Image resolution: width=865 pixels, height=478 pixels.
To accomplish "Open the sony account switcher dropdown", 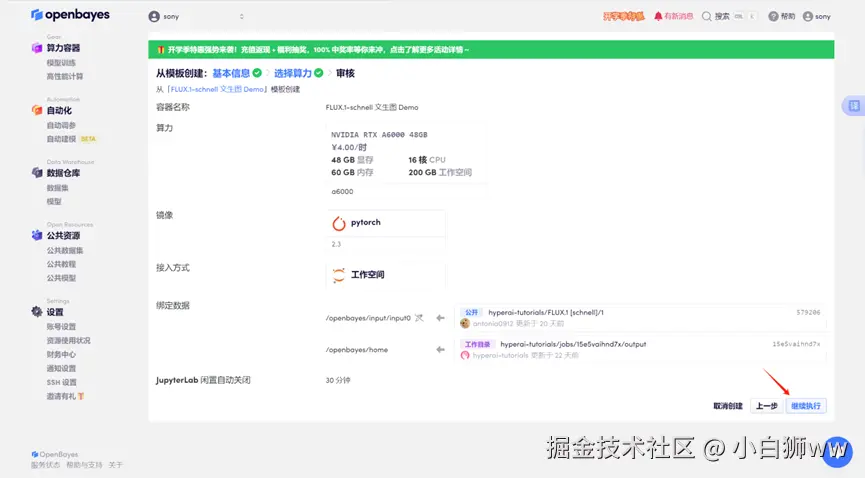I will [x=196, y=17].
